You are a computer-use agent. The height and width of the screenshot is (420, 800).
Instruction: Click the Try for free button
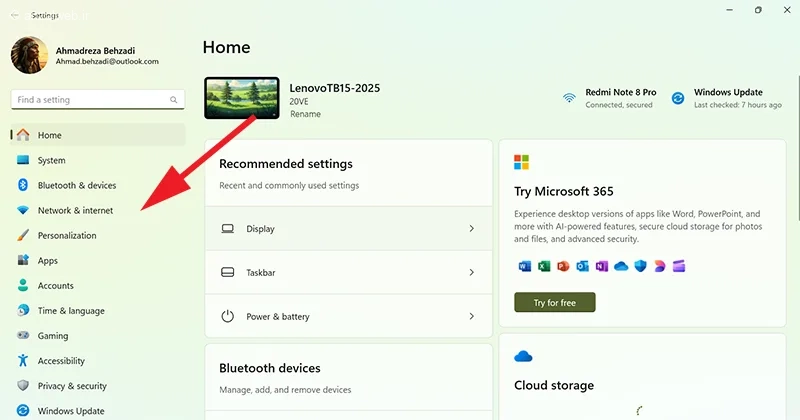[554, 302]
